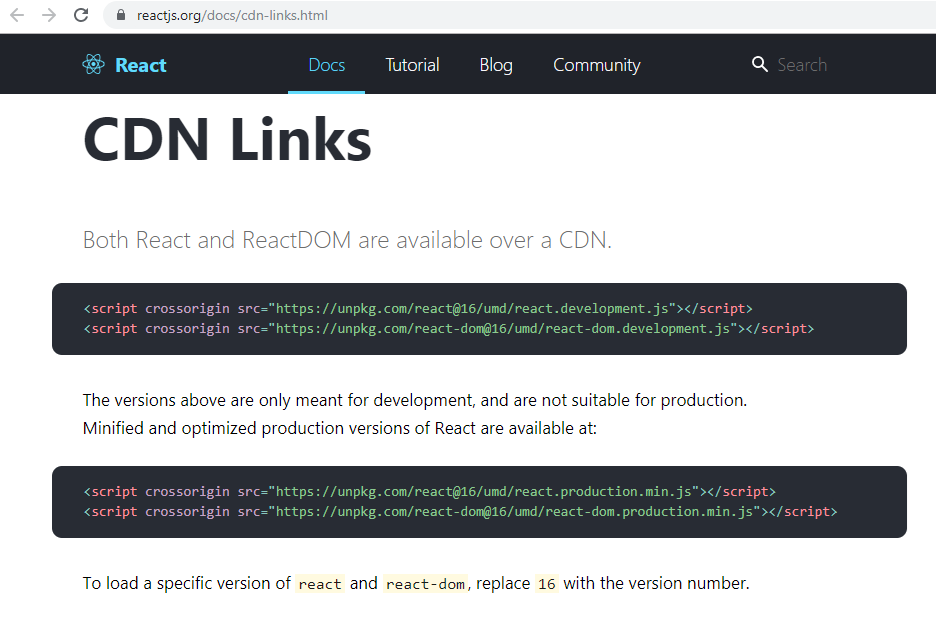The width and height of the screenshot is (936, 625).
Task: Reload the page with the refresh icon
Action: [x=81, y=15]
